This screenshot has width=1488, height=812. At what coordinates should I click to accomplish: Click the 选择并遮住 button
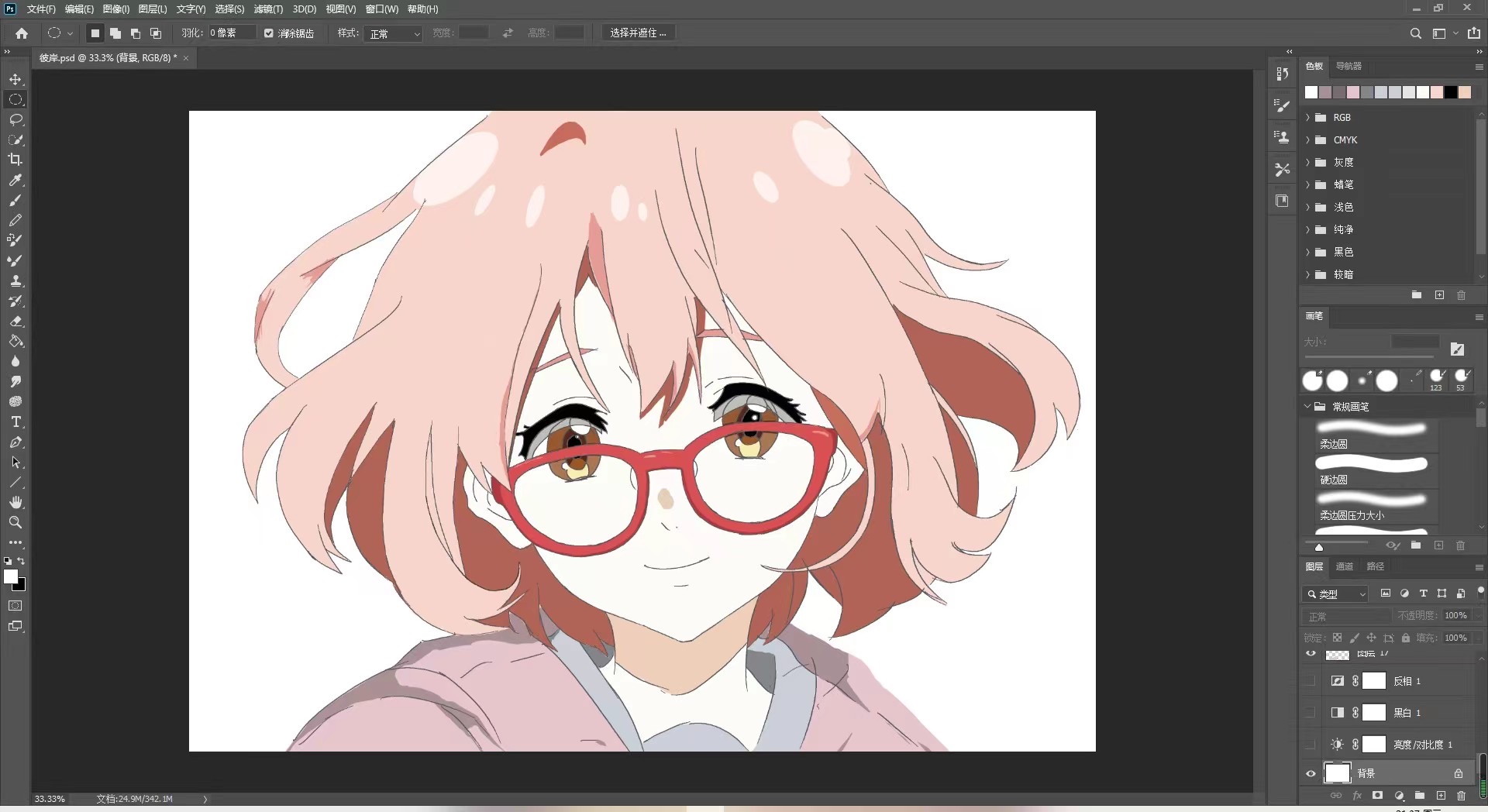coord(638,33)
